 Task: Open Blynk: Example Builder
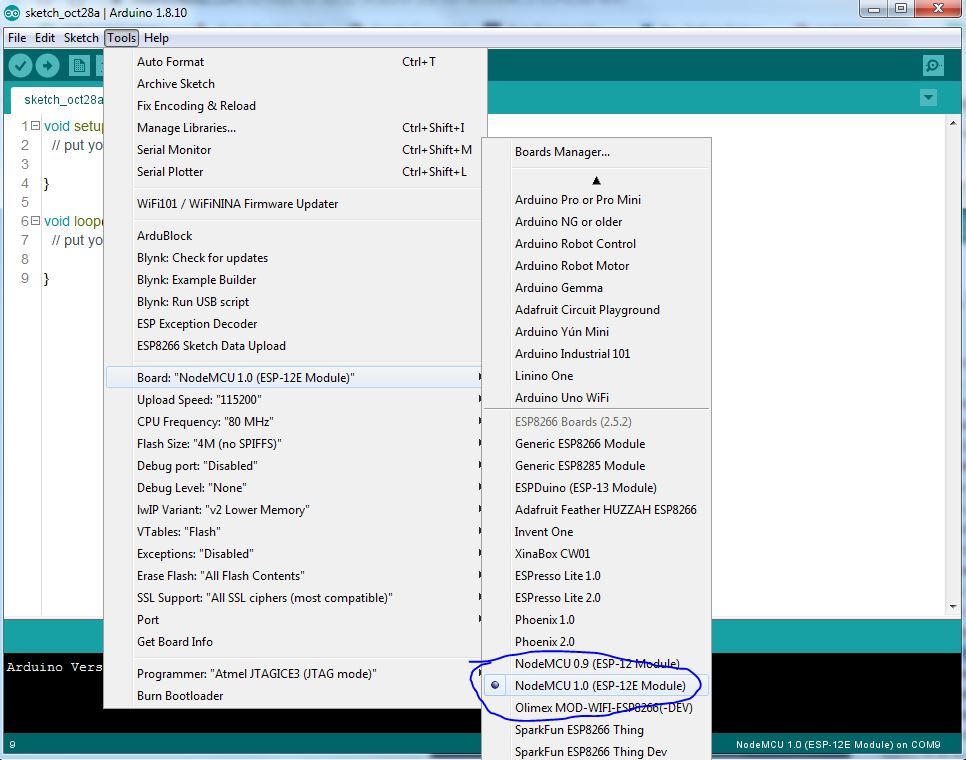294,280
